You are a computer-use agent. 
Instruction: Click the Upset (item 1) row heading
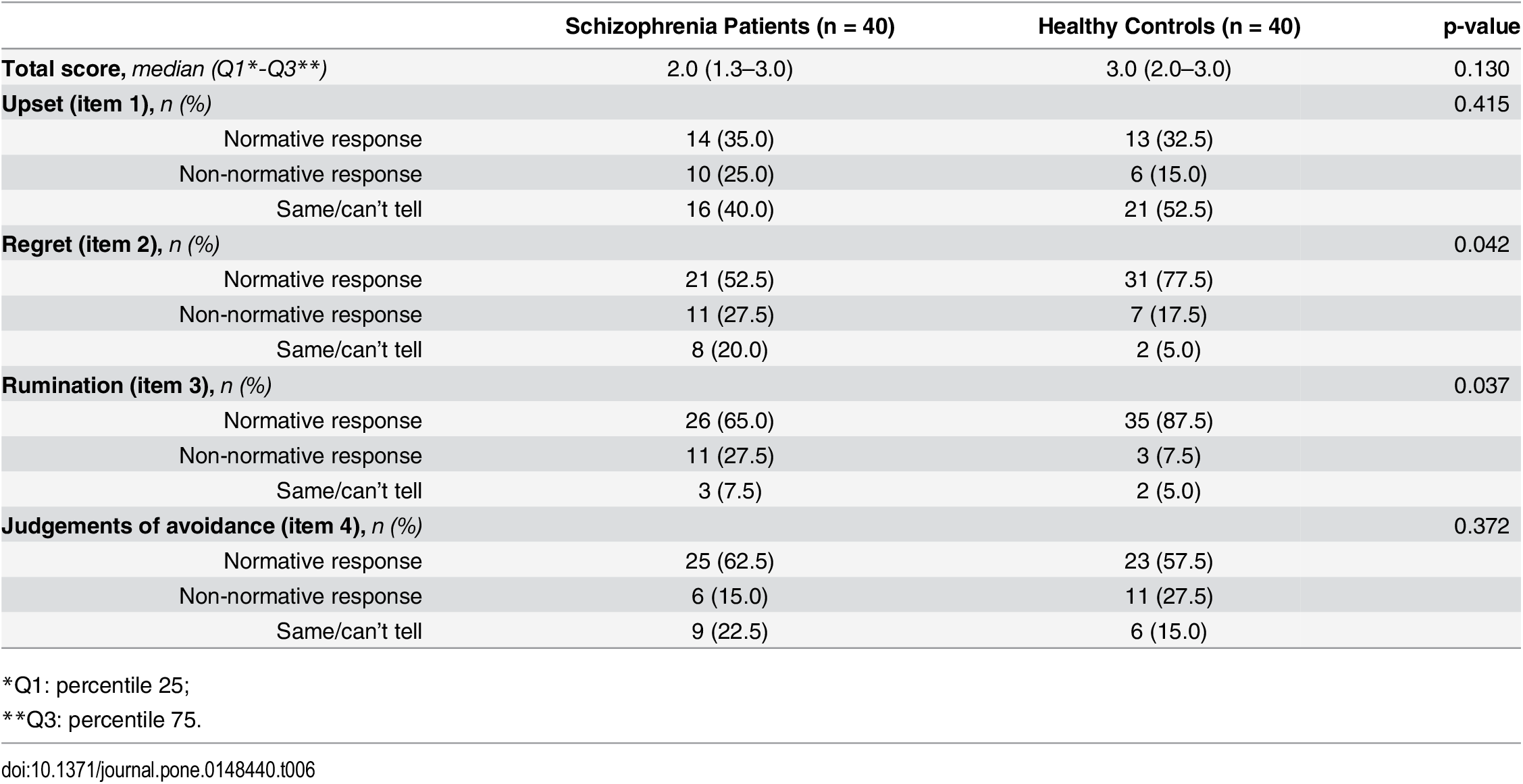(x=106, y=104)
